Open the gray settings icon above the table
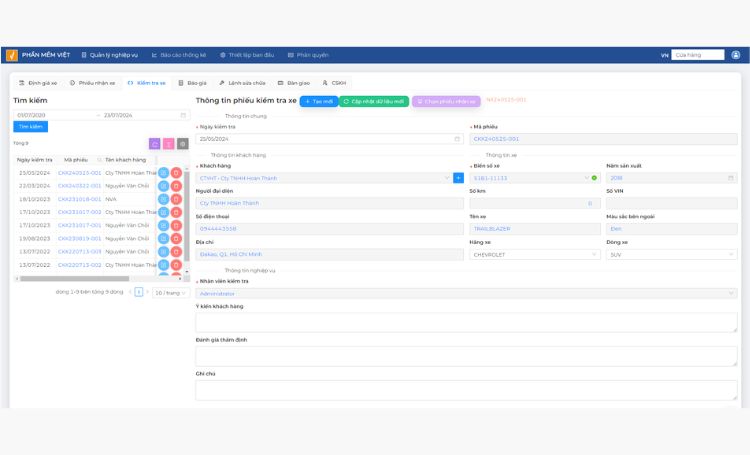This screenshot has height=455, width=750. coord(182,144)
